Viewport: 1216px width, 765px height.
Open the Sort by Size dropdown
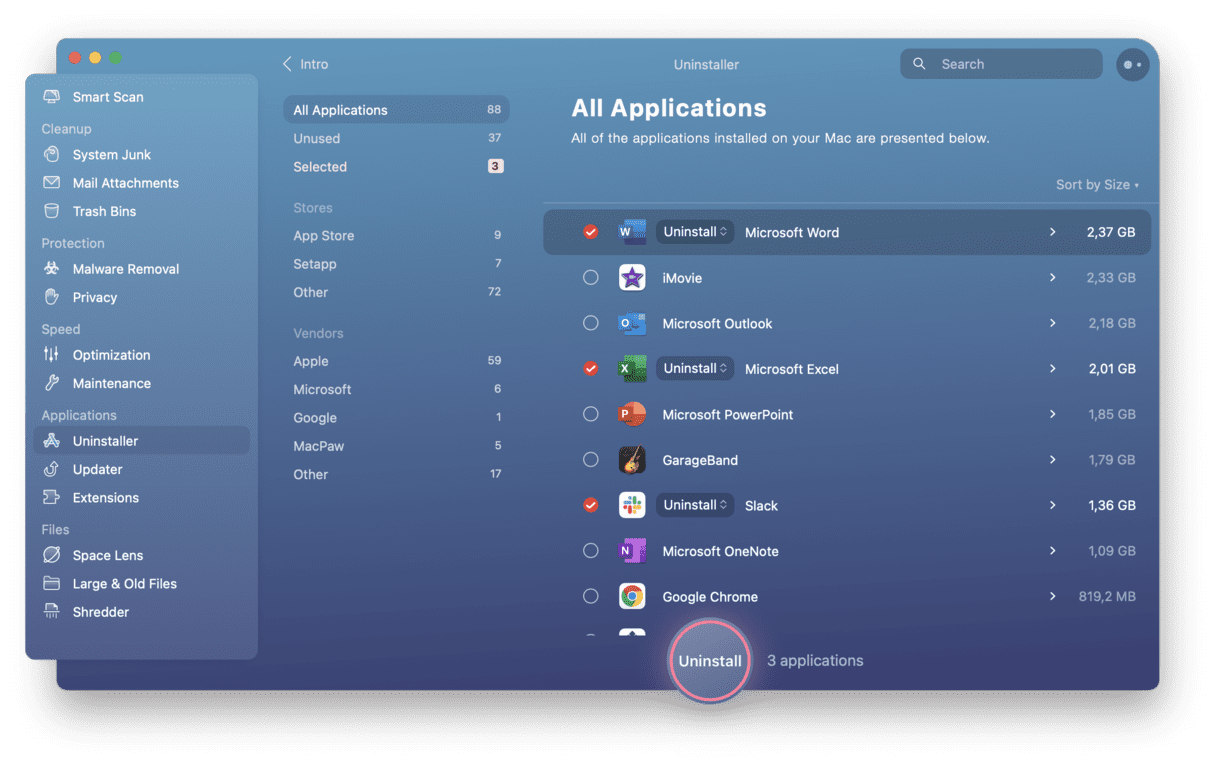1097,185
